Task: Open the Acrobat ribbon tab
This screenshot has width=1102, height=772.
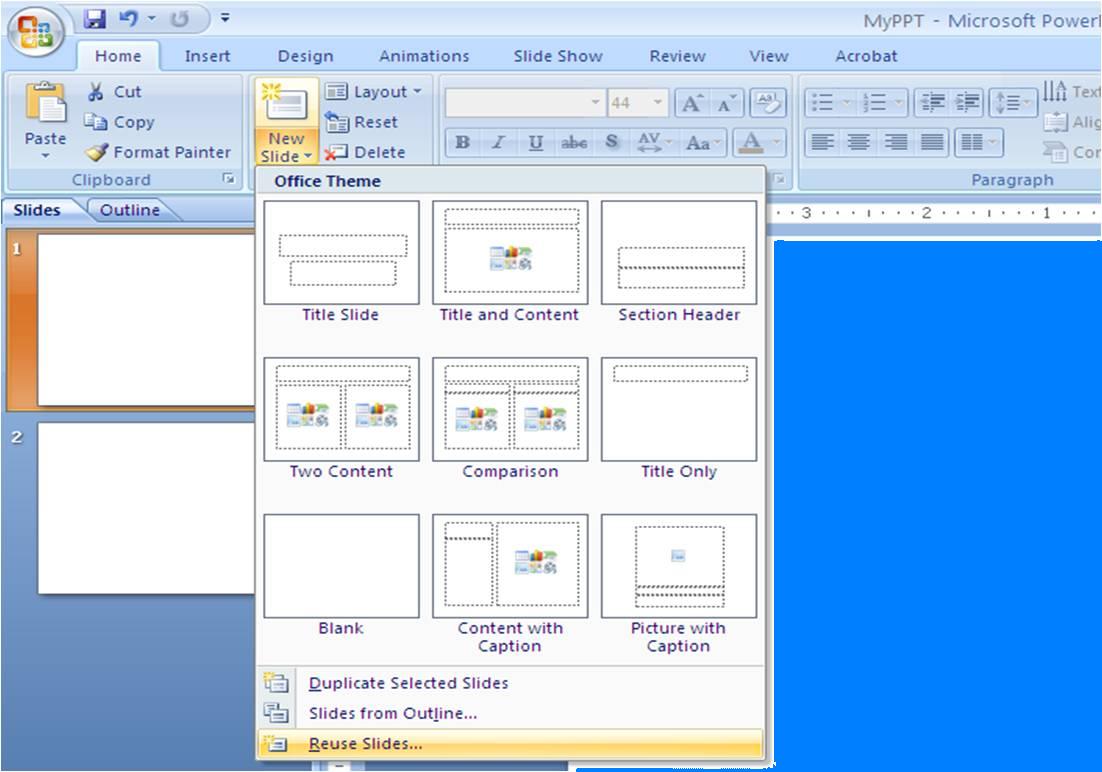Action: [x=866, y=56]
